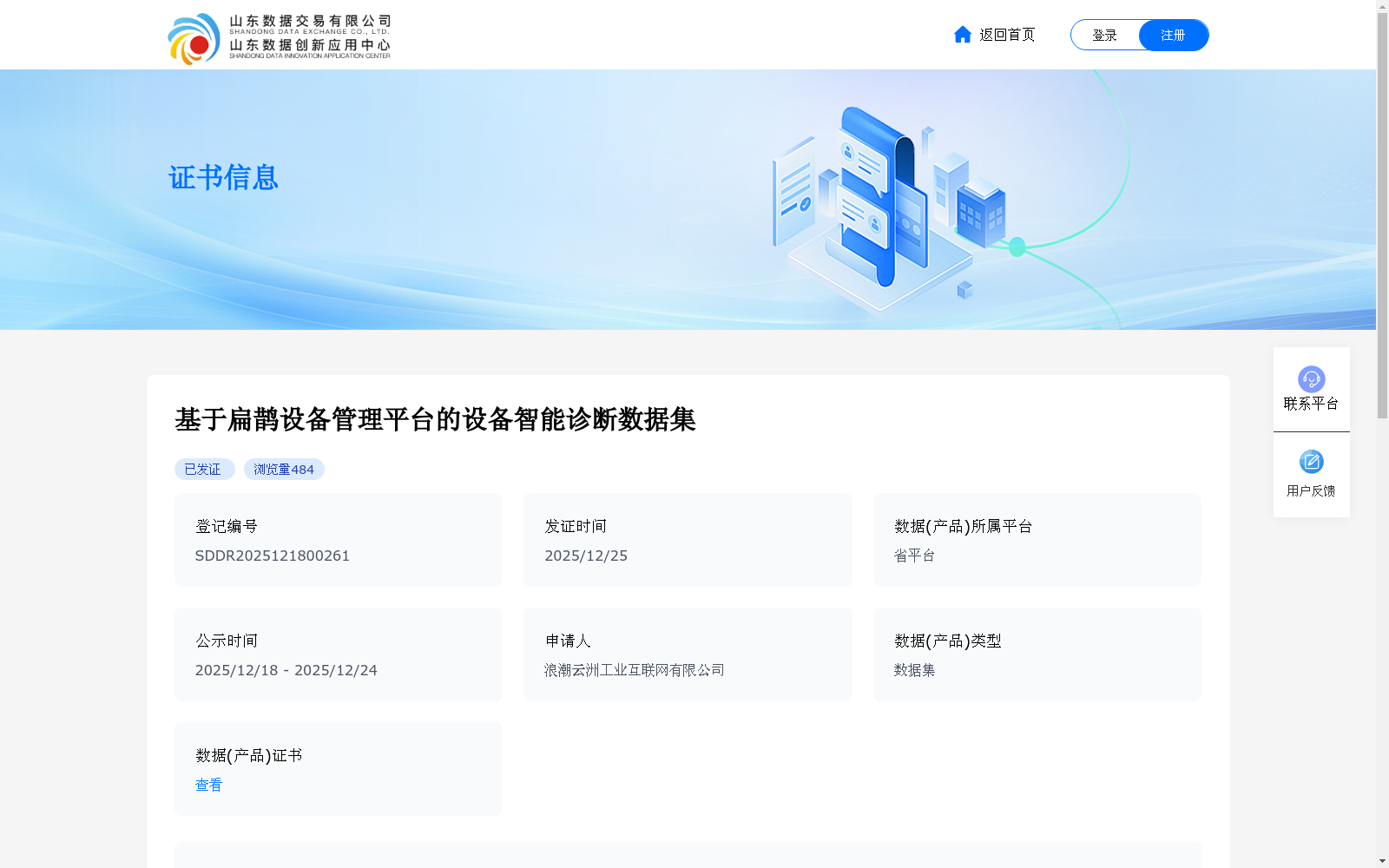Click the scrollbar up arrow
Image resolution: width=1389 pixels, height=868 pixels.
[x=1382, y=7]
